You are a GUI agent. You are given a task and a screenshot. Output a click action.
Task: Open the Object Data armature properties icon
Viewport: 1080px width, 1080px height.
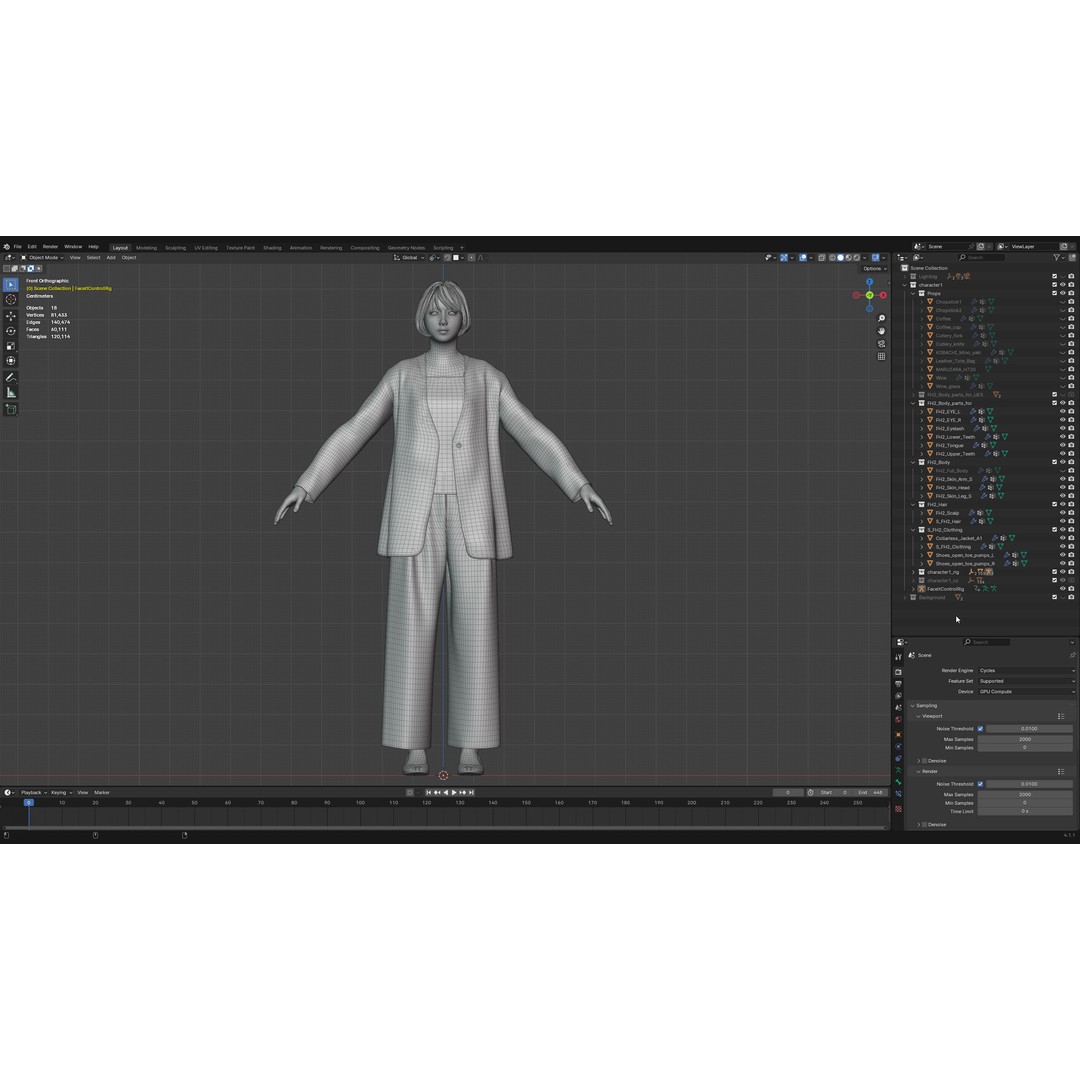pos(898,770)
